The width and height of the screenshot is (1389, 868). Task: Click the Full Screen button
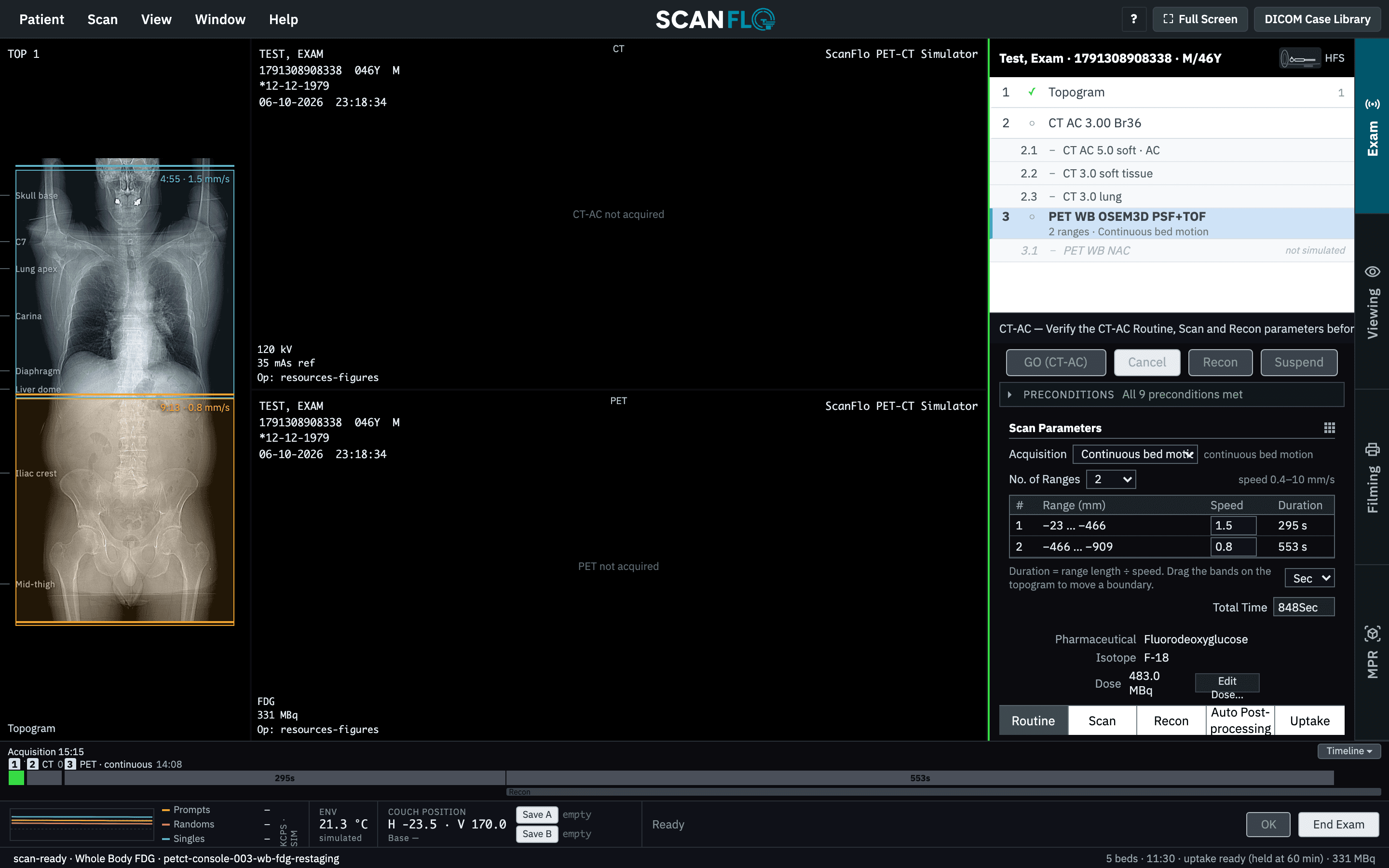coord(1200,19)
